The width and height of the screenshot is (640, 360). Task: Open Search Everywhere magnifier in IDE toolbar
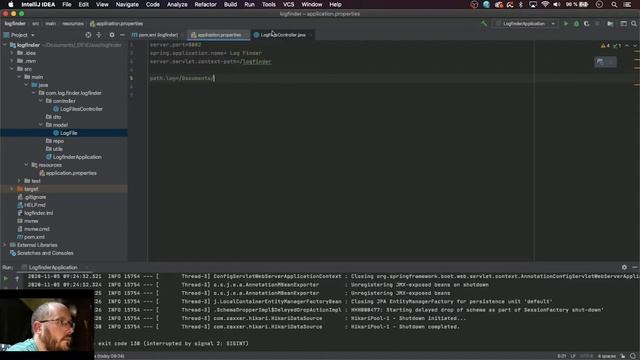(x=634, y=24)
